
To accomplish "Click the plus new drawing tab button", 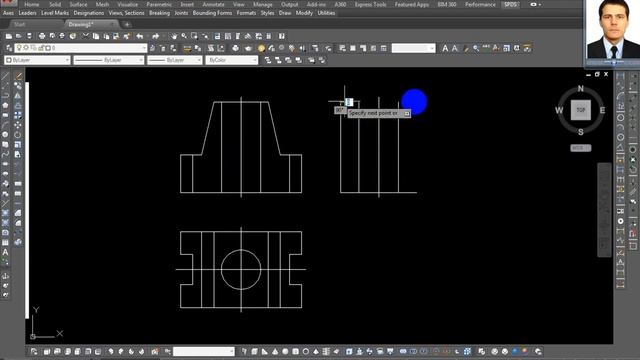I will (127, 24).
